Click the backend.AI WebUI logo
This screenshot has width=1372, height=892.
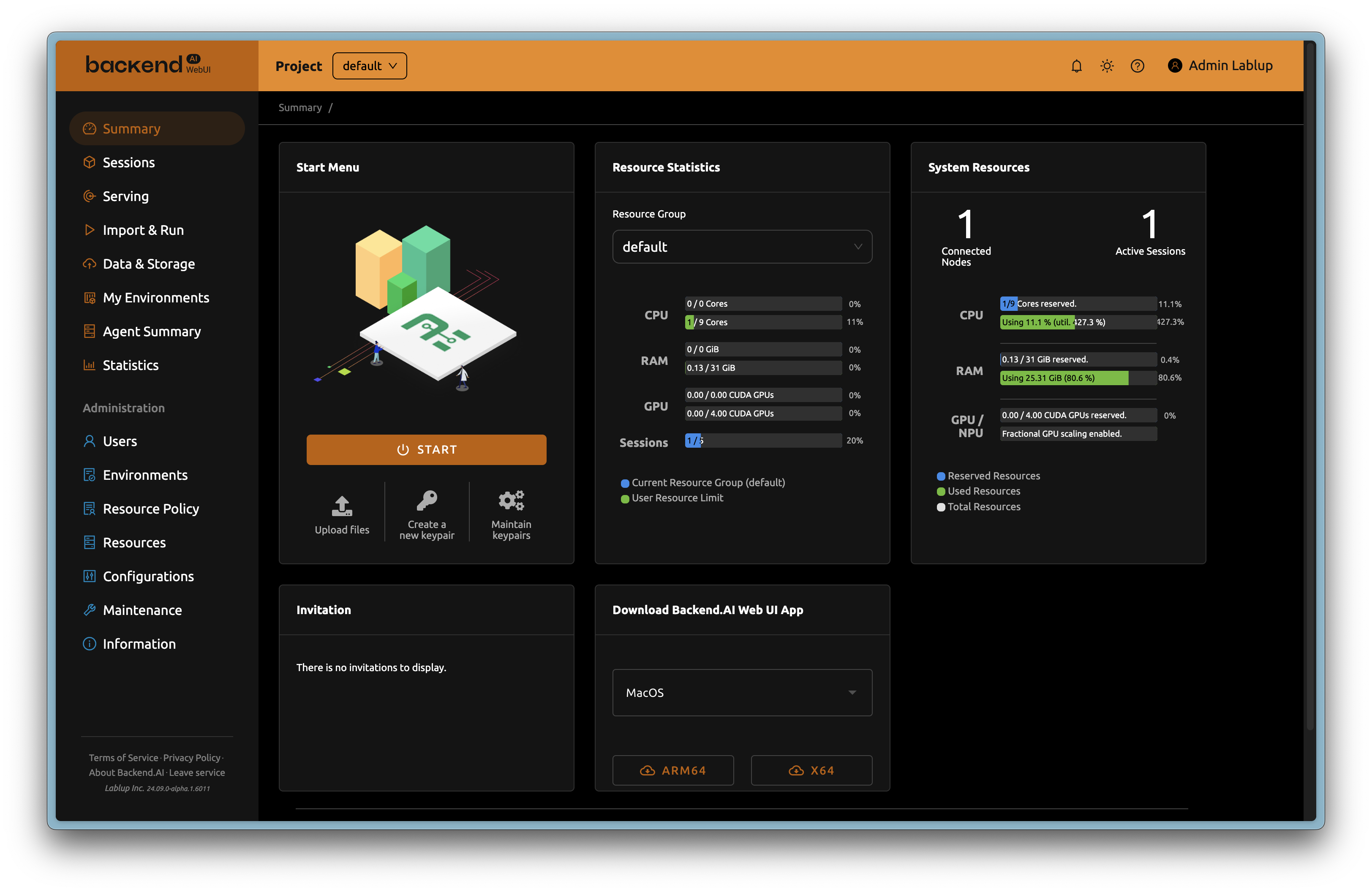pos(148,65)
